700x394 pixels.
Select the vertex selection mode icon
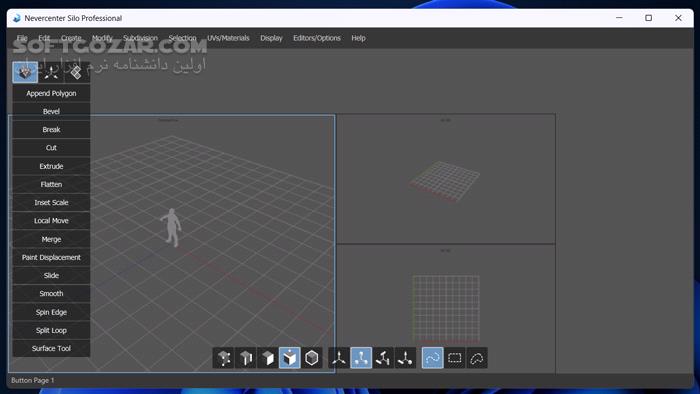224,358
